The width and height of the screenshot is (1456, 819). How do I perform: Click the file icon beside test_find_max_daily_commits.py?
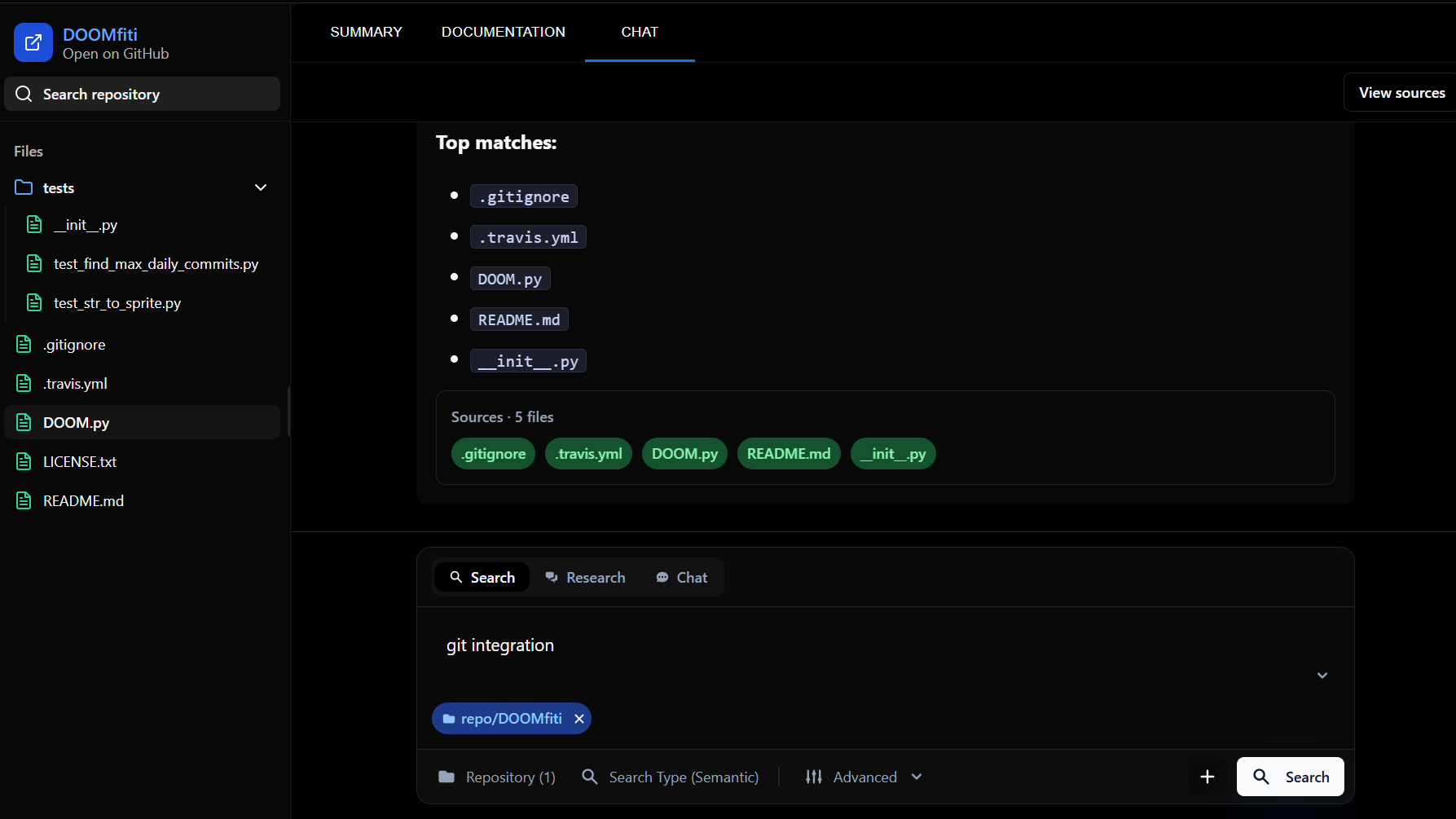click(x=34, y=263)
